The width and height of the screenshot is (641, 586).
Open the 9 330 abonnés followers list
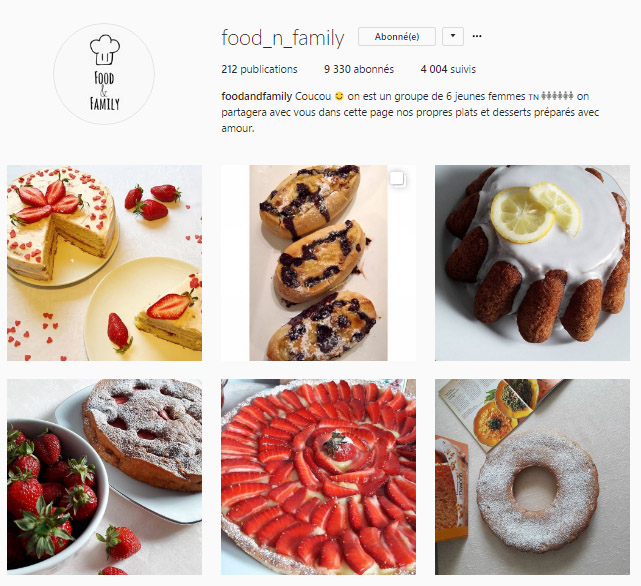359,69
